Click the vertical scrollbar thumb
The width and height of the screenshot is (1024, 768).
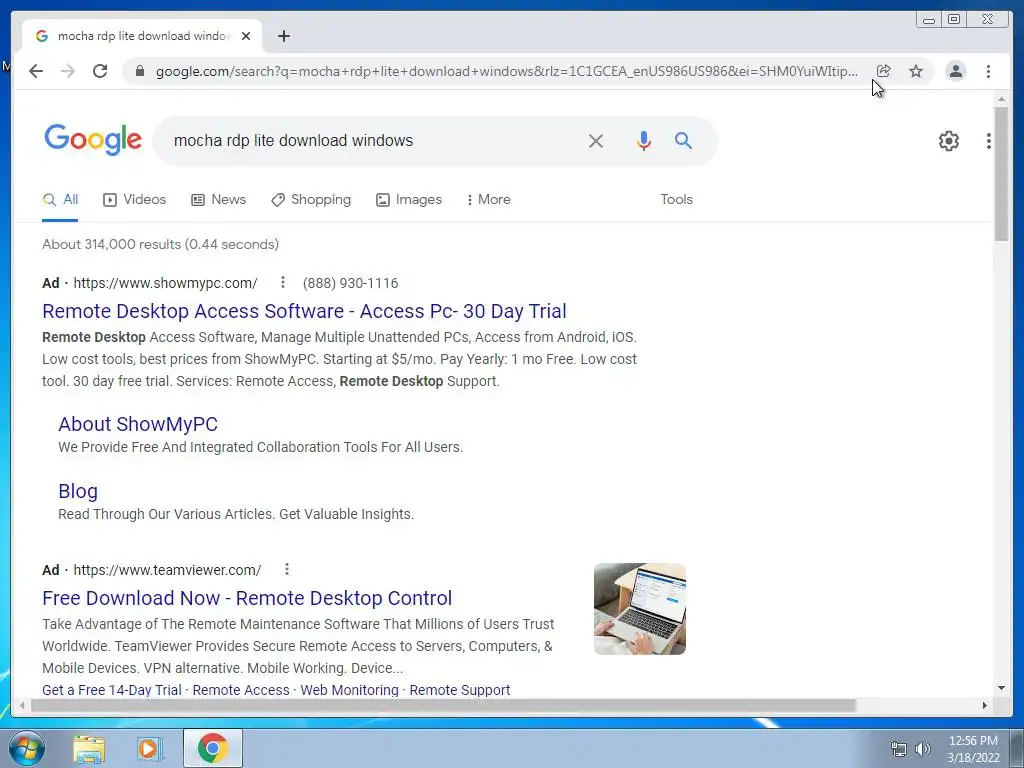click(1001, 174)
